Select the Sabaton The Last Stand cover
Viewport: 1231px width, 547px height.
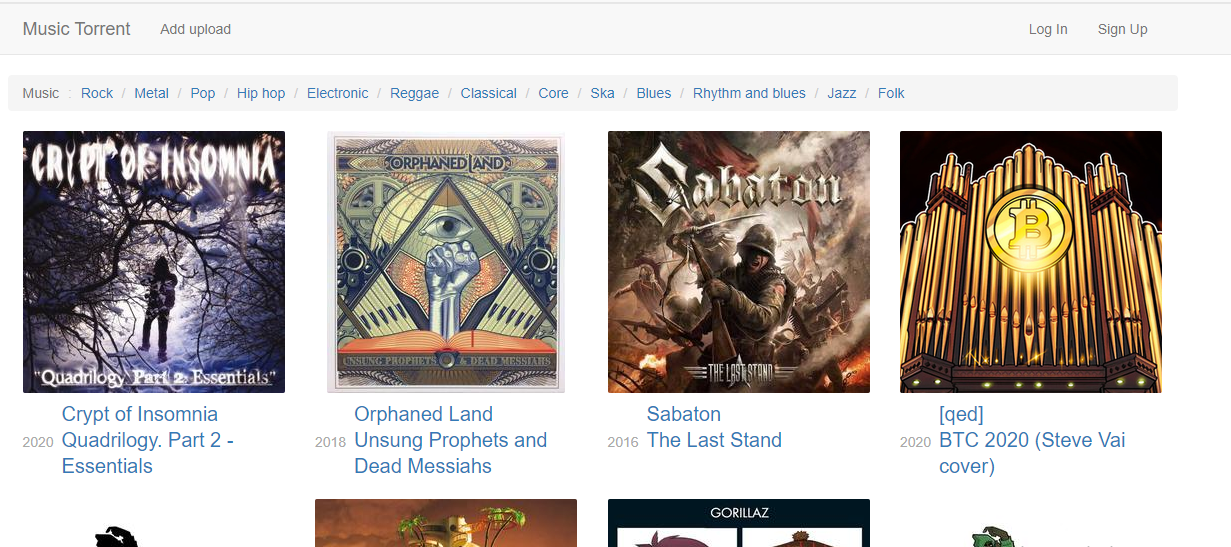tap(739, 262)
